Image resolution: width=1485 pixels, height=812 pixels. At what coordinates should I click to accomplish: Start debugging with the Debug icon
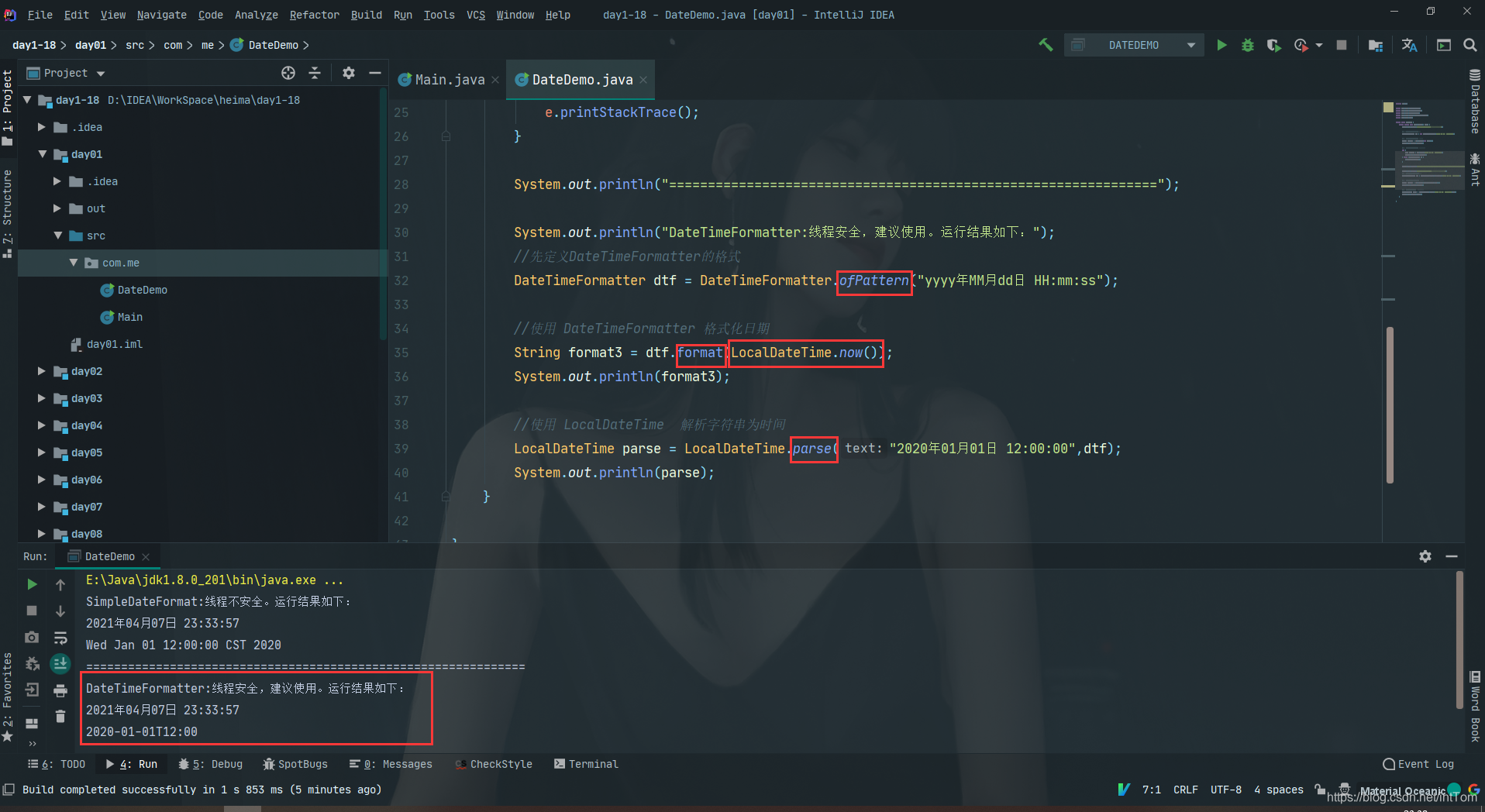pos(1248,45)
